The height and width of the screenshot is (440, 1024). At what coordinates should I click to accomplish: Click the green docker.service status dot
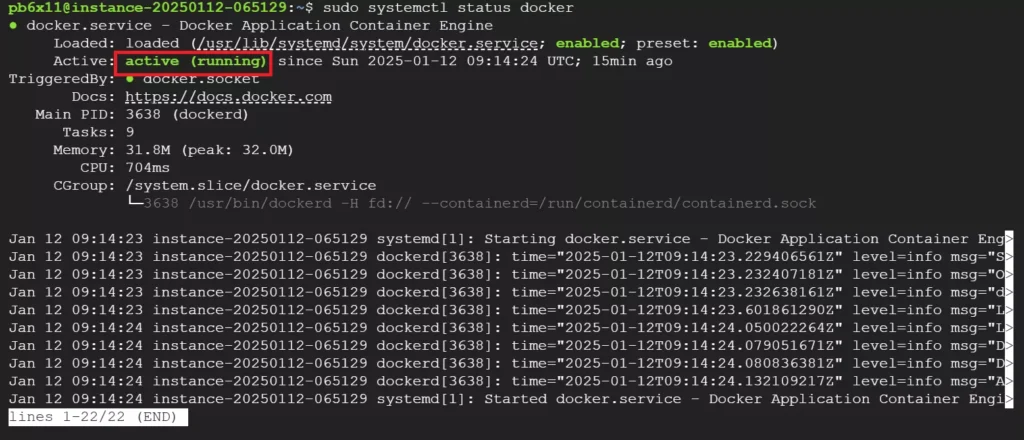[13, 26]
